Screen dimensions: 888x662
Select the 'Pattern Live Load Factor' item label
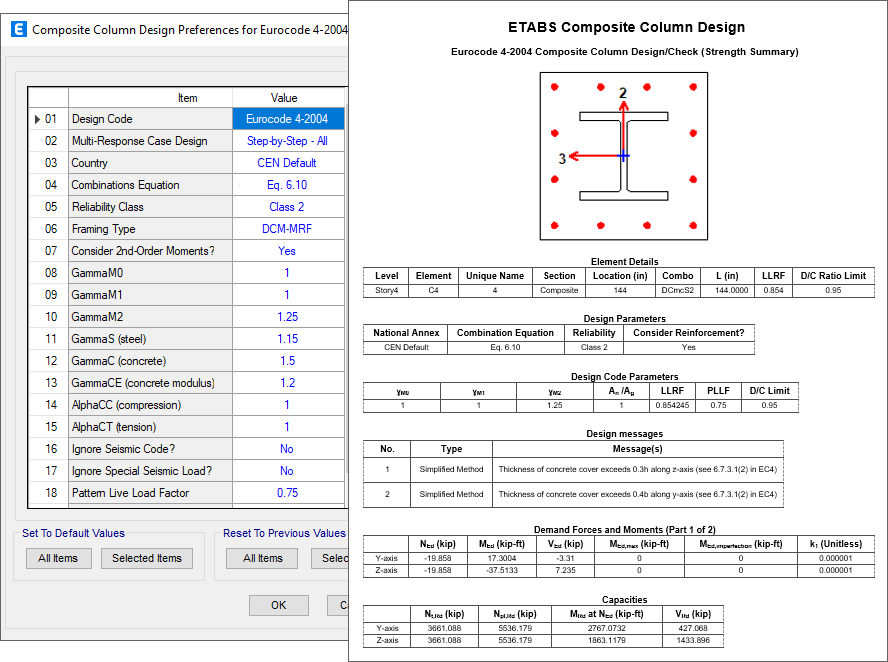[x=130, y=493]
